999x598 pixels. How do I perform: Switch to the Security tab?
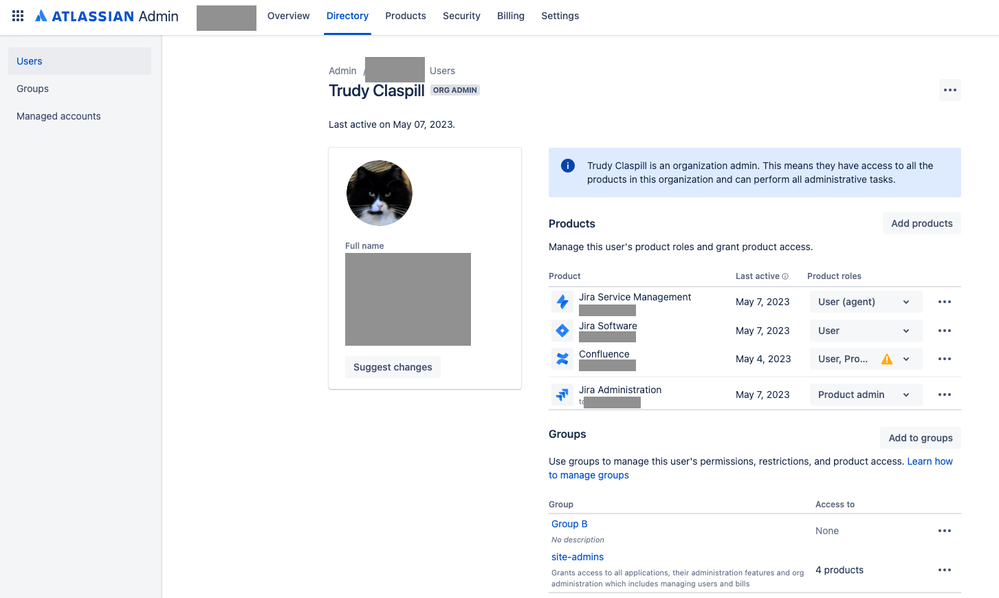pos(461,16)
